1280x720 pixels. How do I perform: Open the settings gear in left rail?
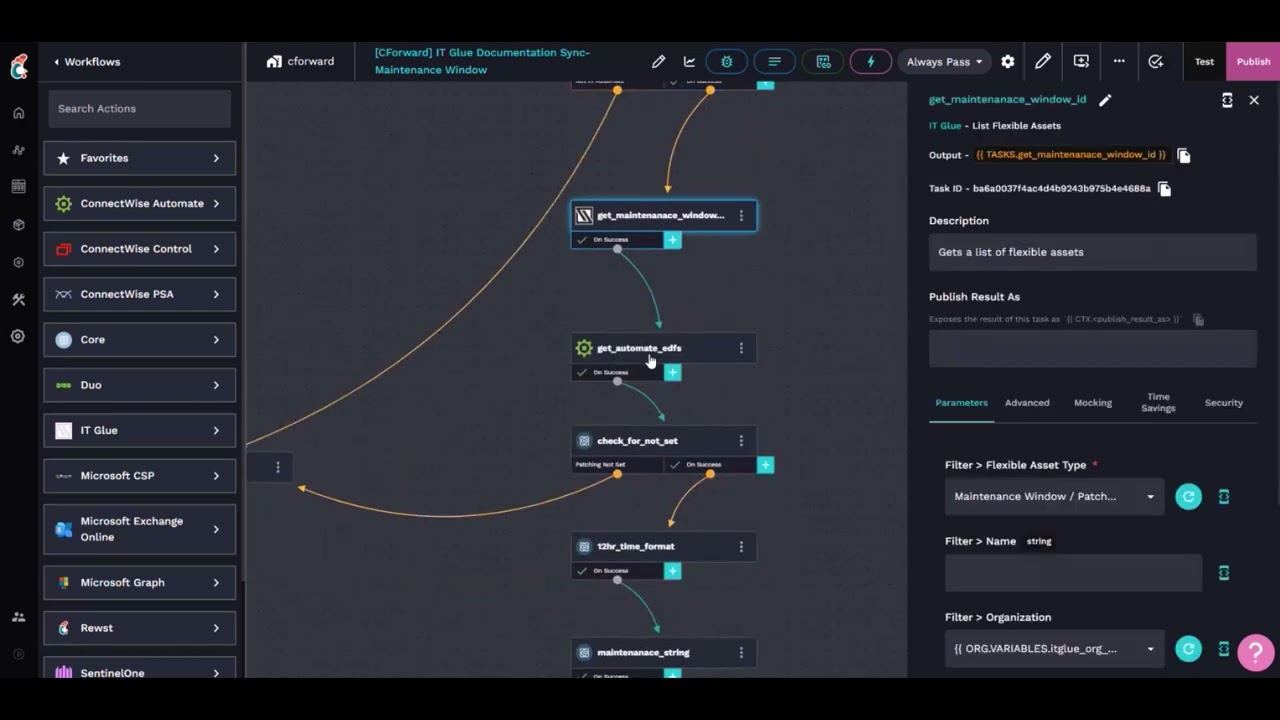pyautogui.click(x=18, y=337)
